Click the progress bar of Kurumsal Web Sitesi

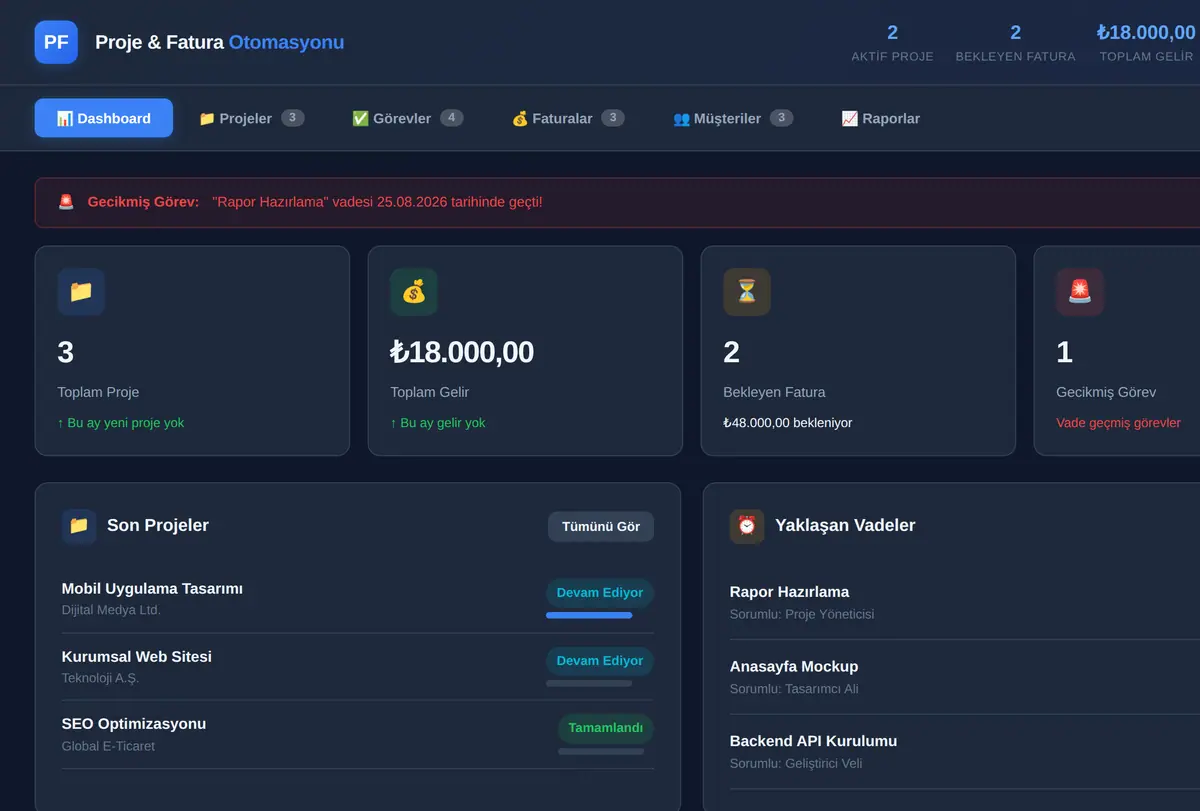(589, 684)
